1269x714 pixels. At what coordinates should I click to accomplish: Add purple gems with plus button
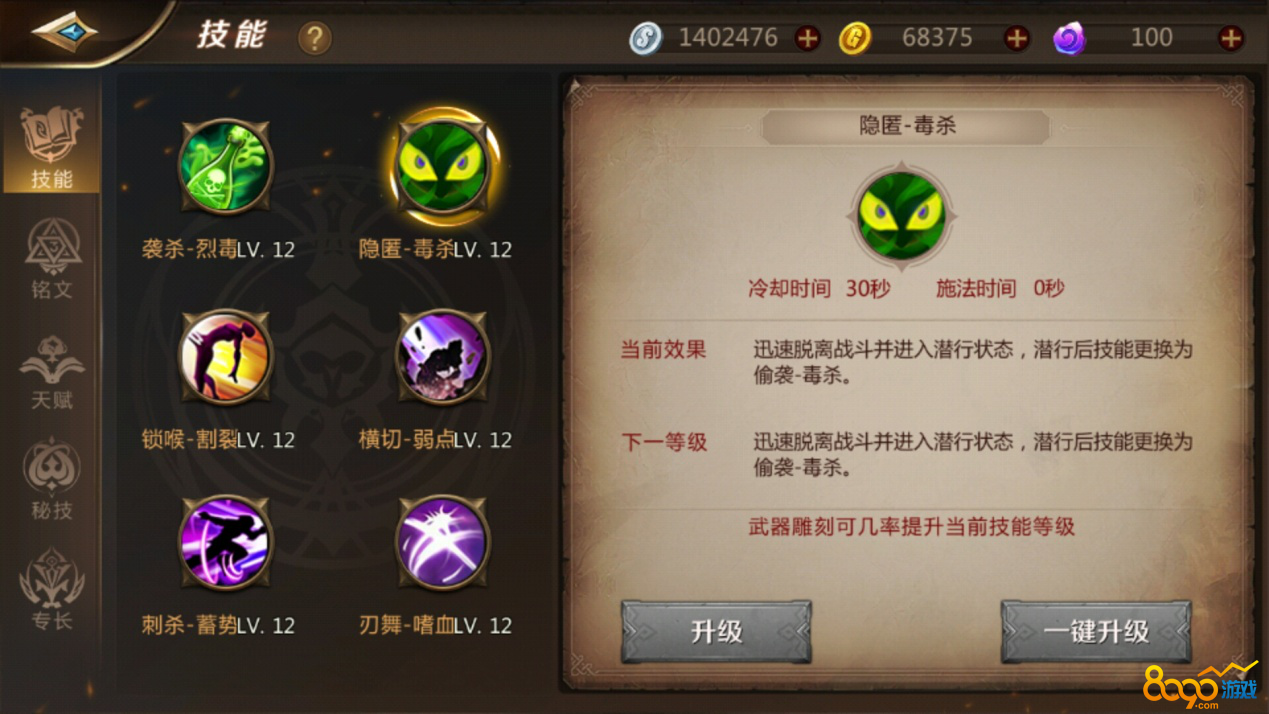[x=1231, y=38]
